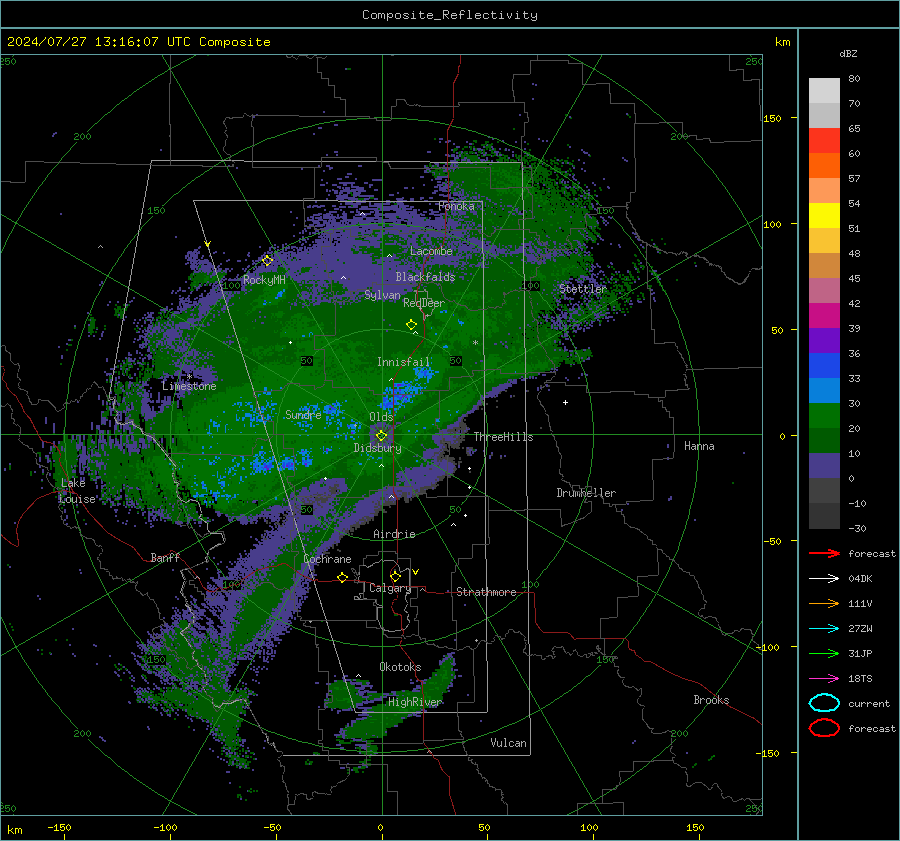
Task: Click the Cochrane town label
Action: point(327,559)
